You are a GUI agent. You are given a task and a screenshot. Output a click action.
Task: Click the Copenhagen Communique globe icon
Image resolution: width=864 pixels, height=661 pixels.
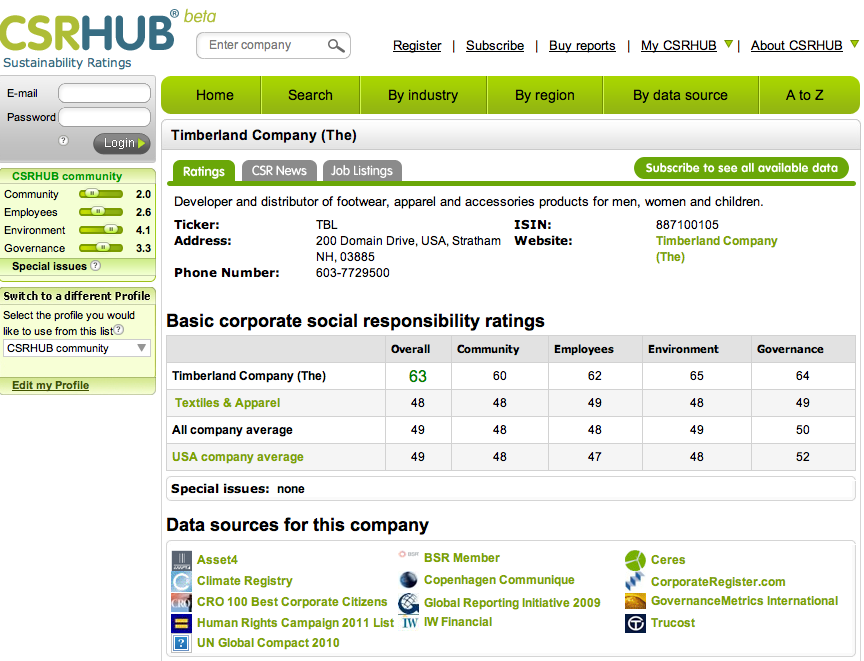pos(408,580)
